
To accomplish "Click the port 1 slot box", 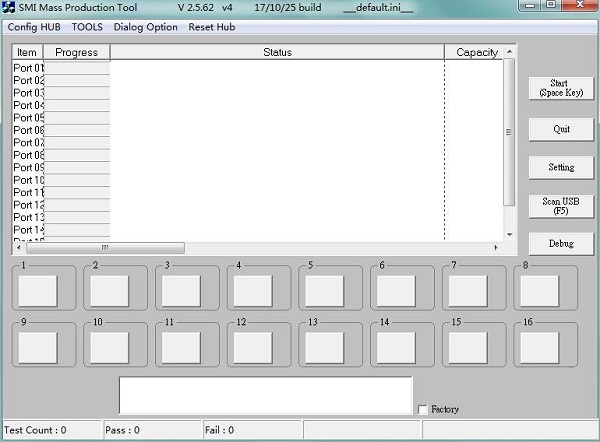I will tap(40, 291).
